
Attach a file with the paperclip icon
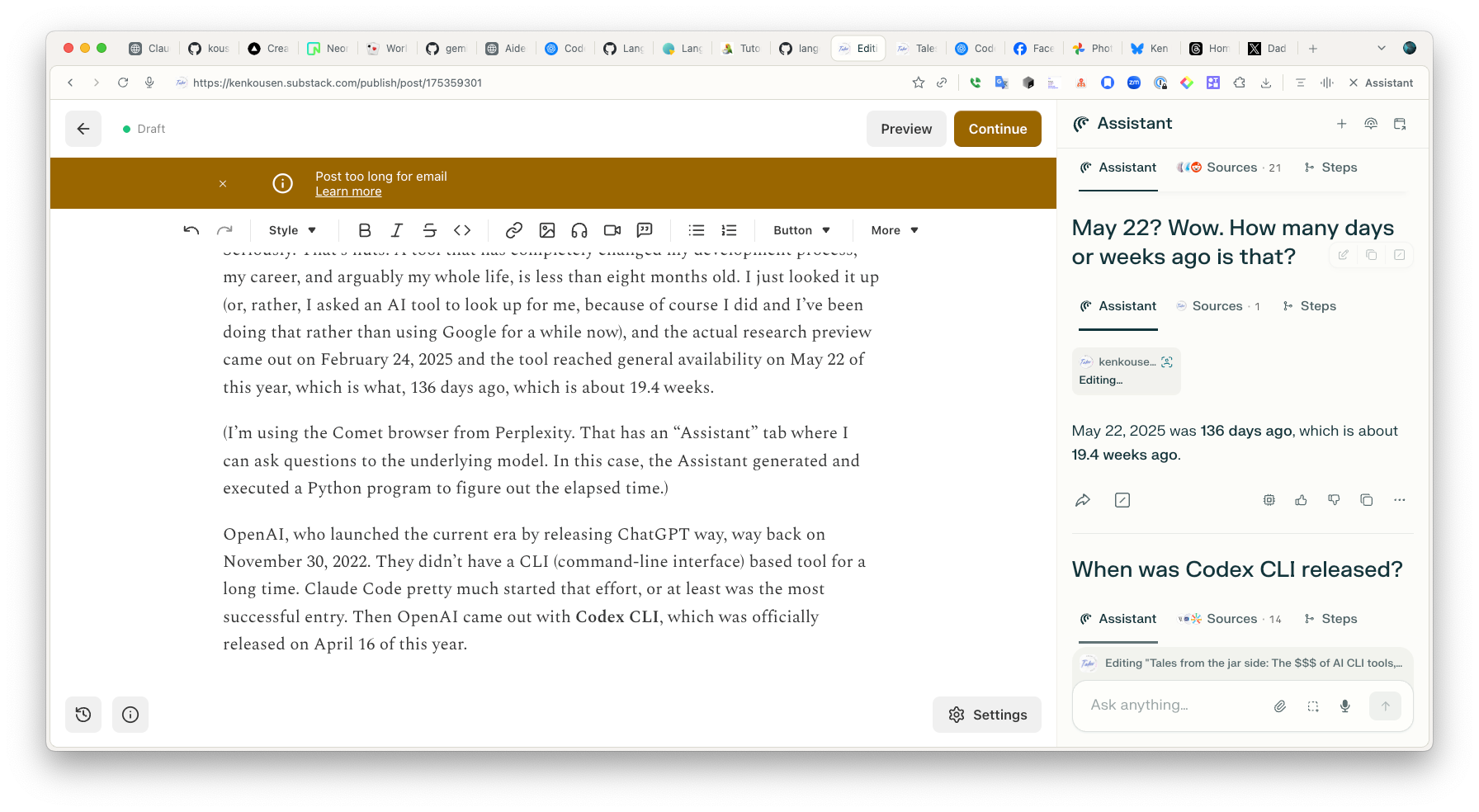(1280, 706)
